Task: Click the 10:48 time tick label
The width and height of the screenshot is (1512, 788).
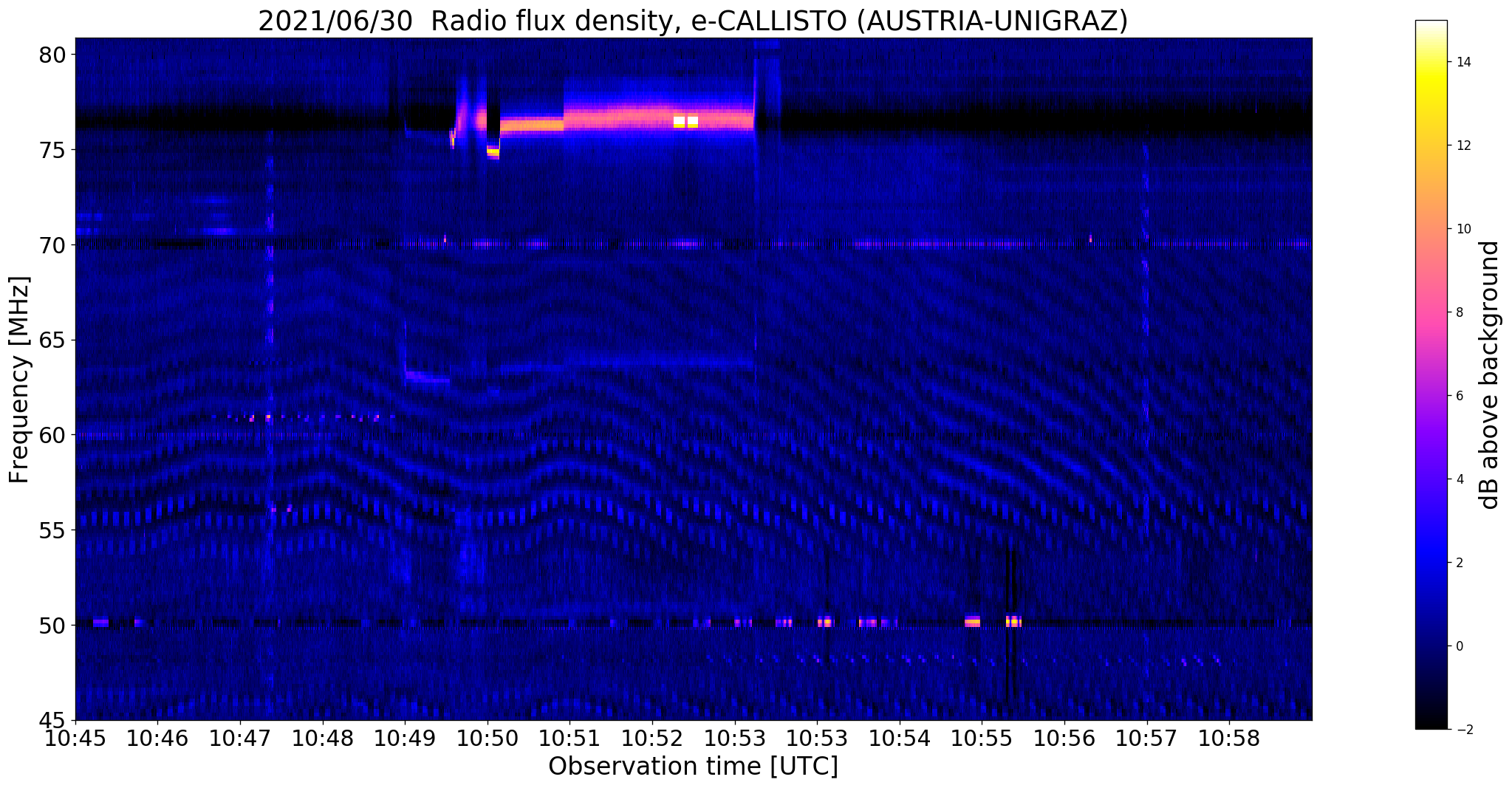Action: click(323, 739)
